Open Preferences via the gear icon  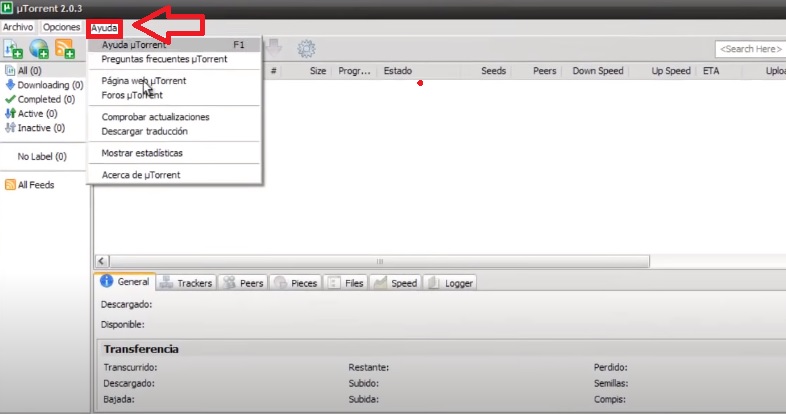click(306, 48)
